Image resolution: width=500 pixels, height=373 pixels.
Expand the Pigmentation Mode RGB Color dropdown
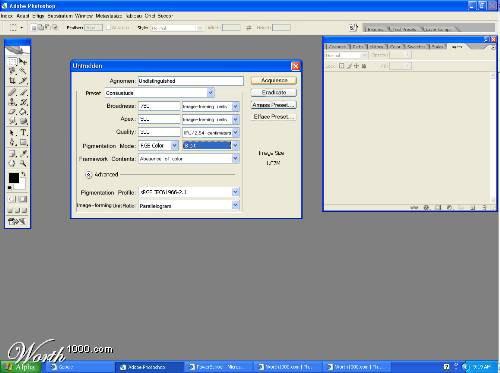coord(174,145)
